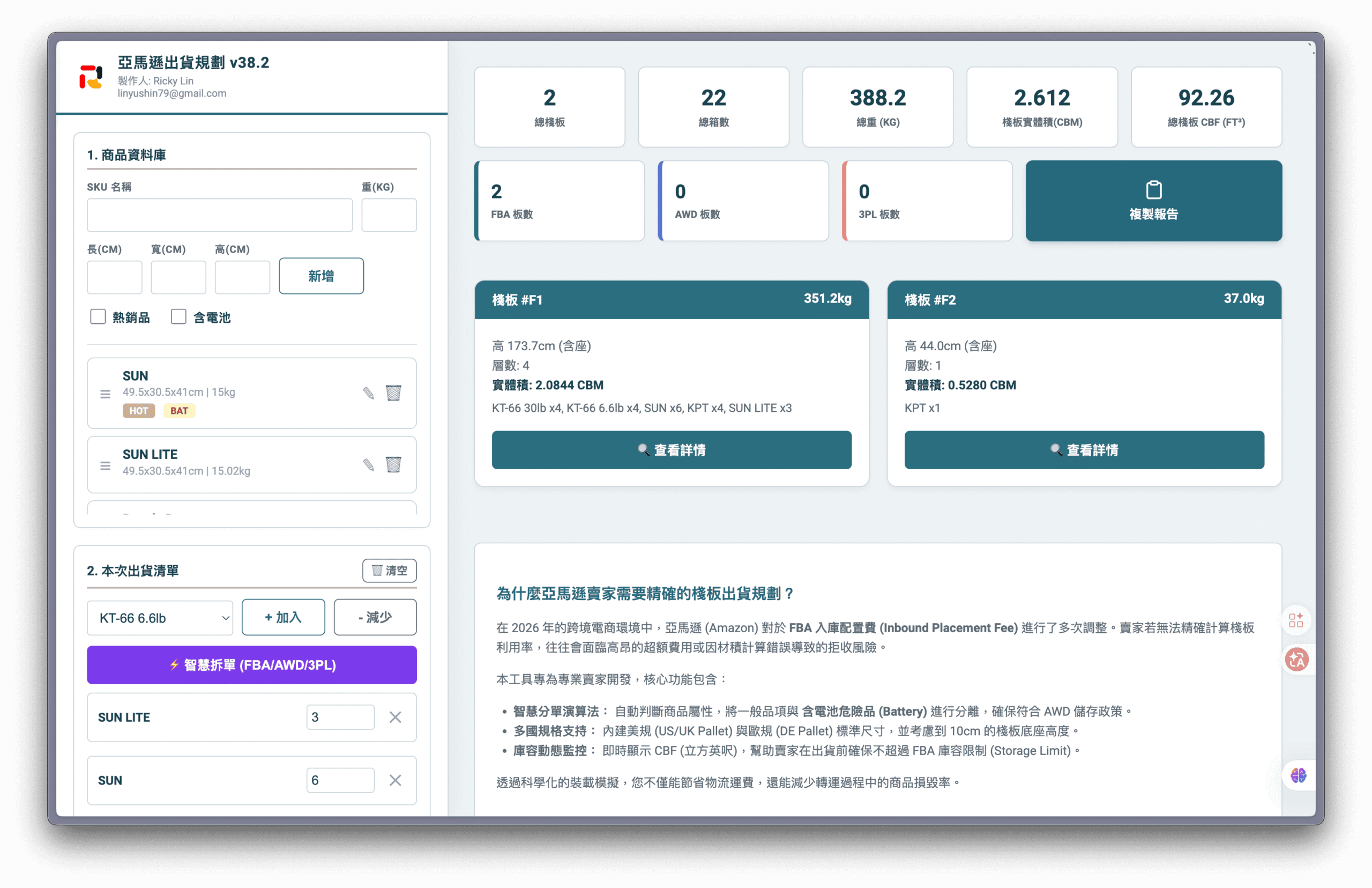Clear shipping list via 清空 button
1372x888 pixels.
(x=390, y=570)
